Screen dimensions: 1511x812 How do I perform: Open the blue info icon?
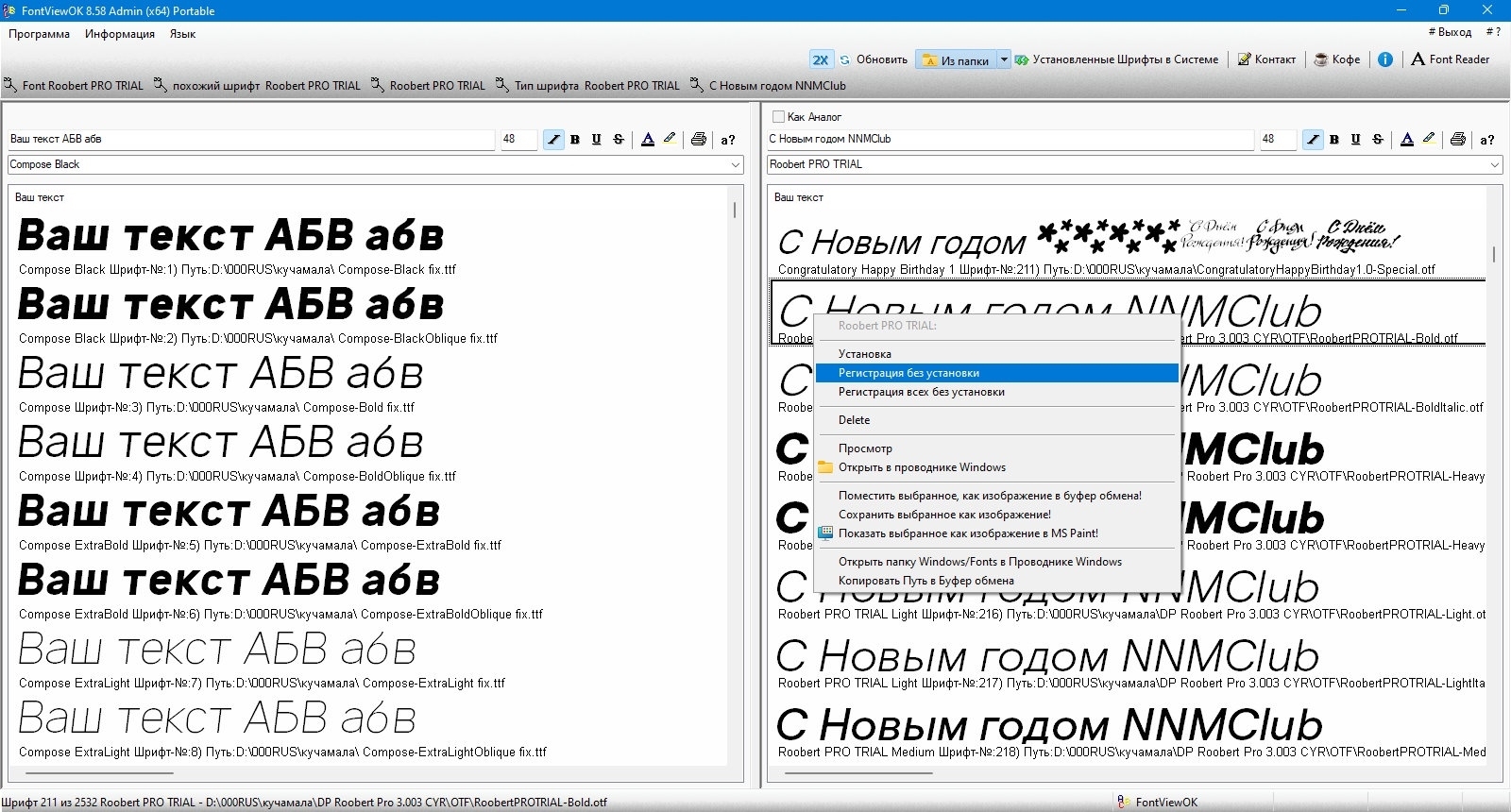(x=1385, y=59)
